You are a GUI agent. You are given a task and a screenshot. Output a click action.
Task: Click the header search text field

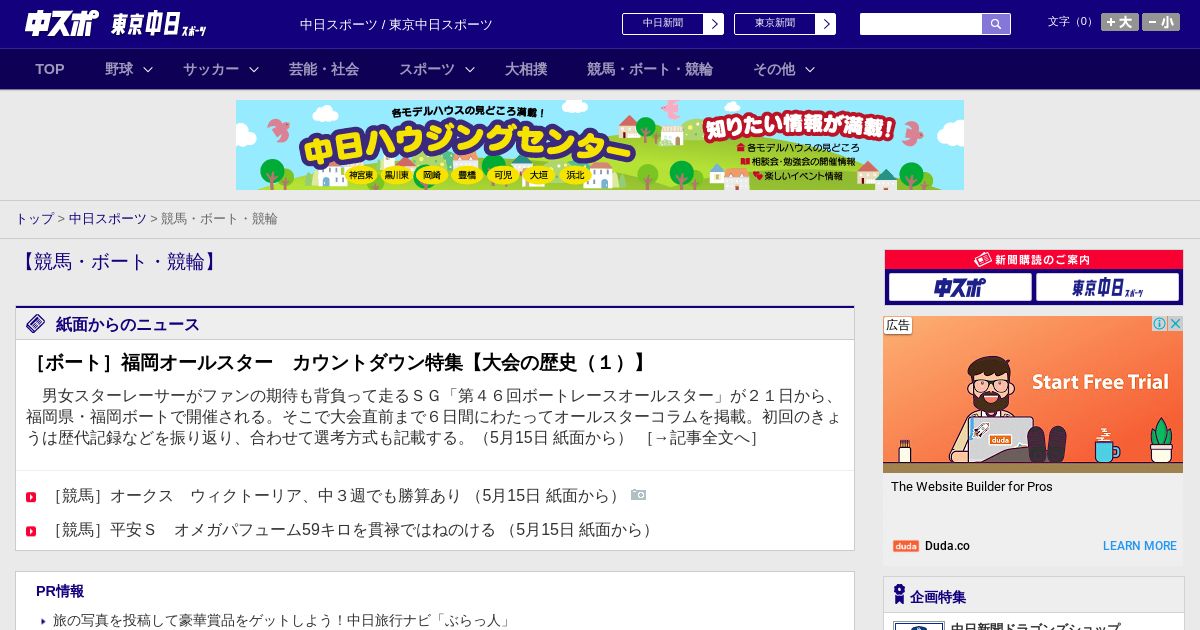tap(921, 24)
